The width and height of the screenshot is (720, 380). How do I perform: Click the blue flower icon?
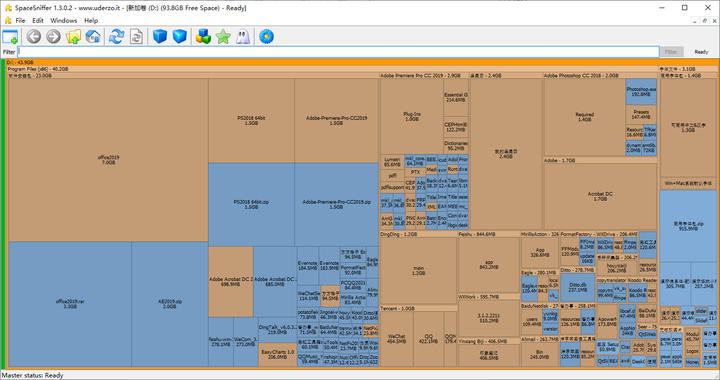266,37
